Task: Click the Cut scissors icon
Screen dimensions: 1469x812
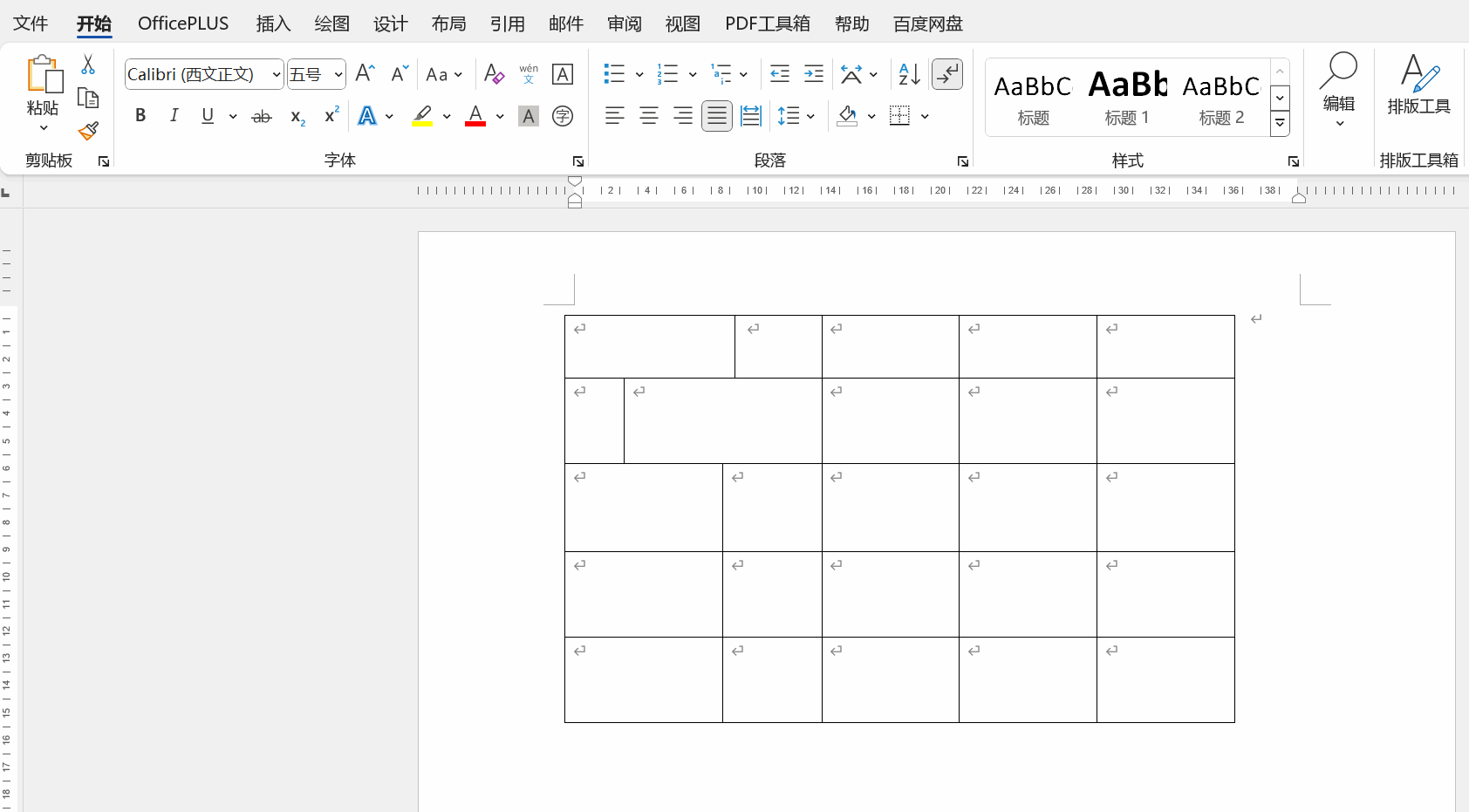Action: click(88, 65)
